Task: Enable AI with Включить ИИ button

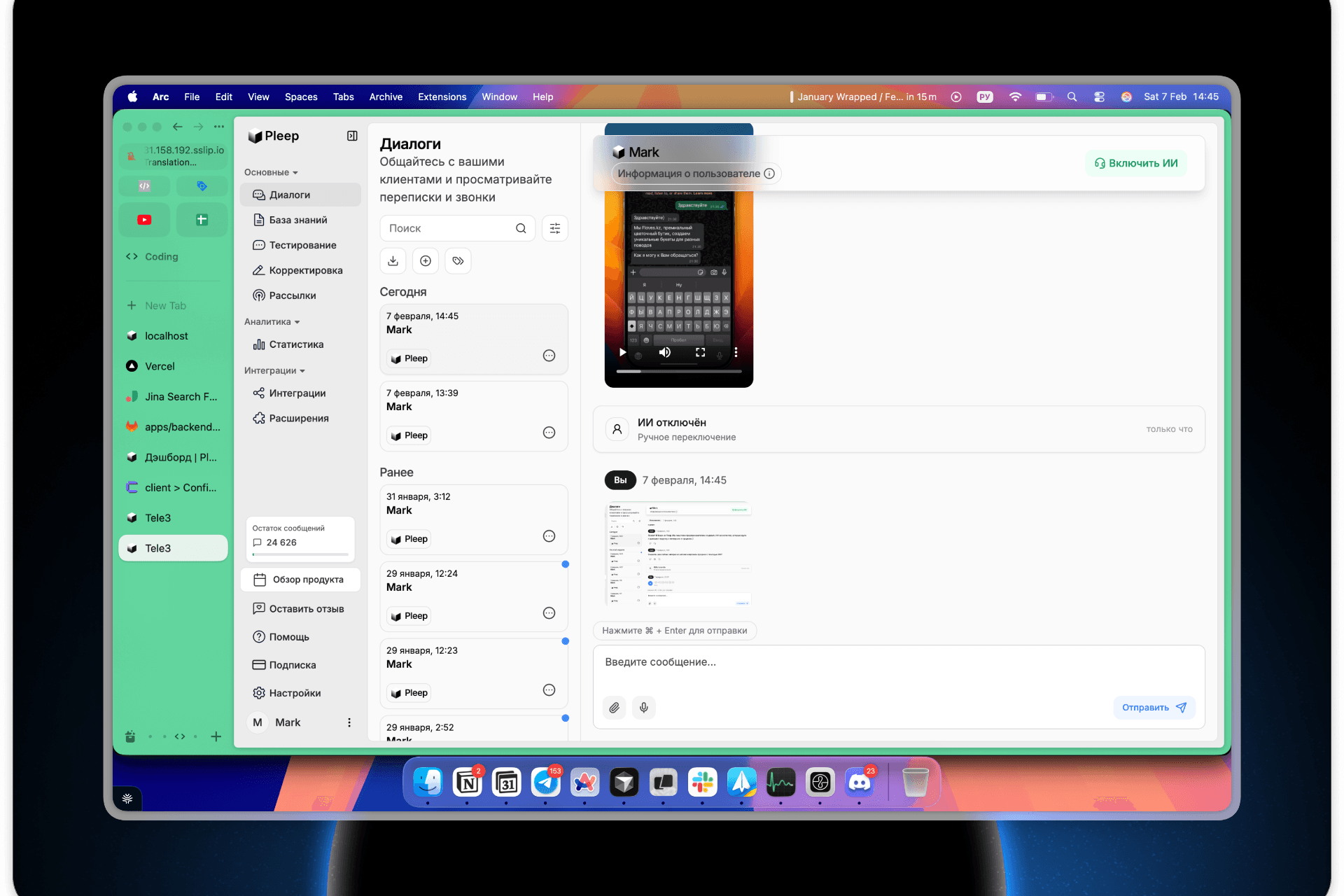Action: coord(1135,163)
